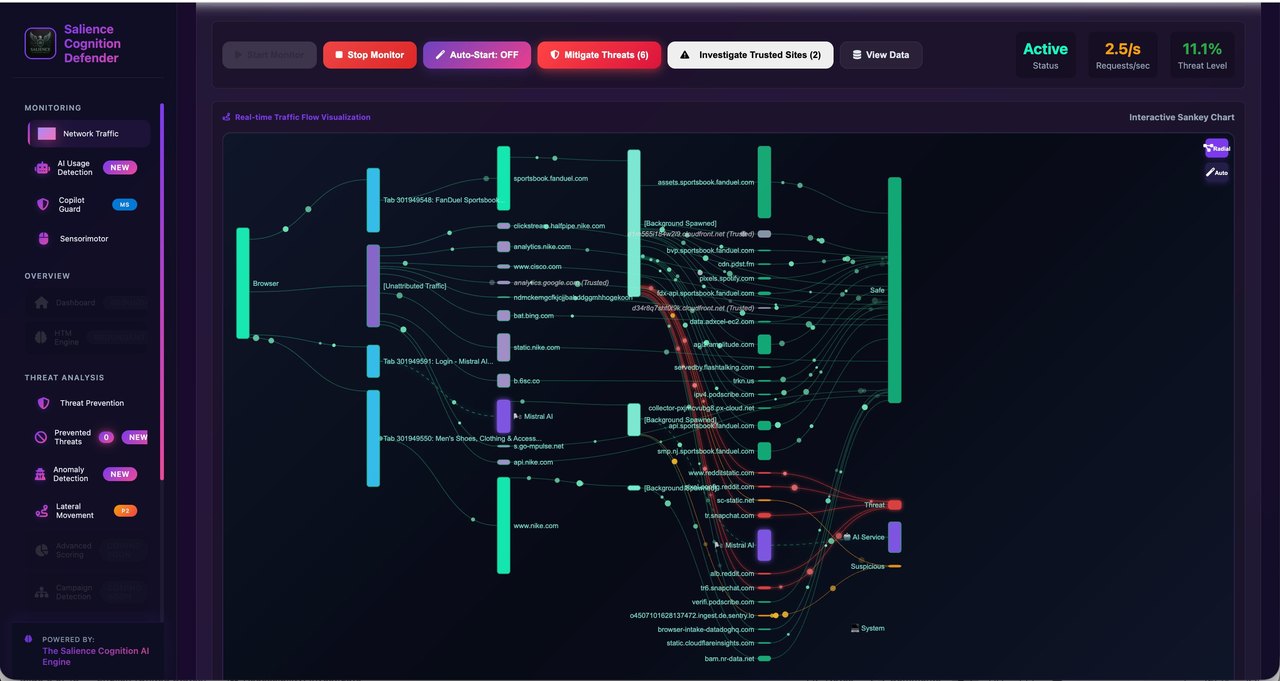Screen dimensions: 1280x681
Task: Open Lateral Movement analysis
Action: click(89, 511)
